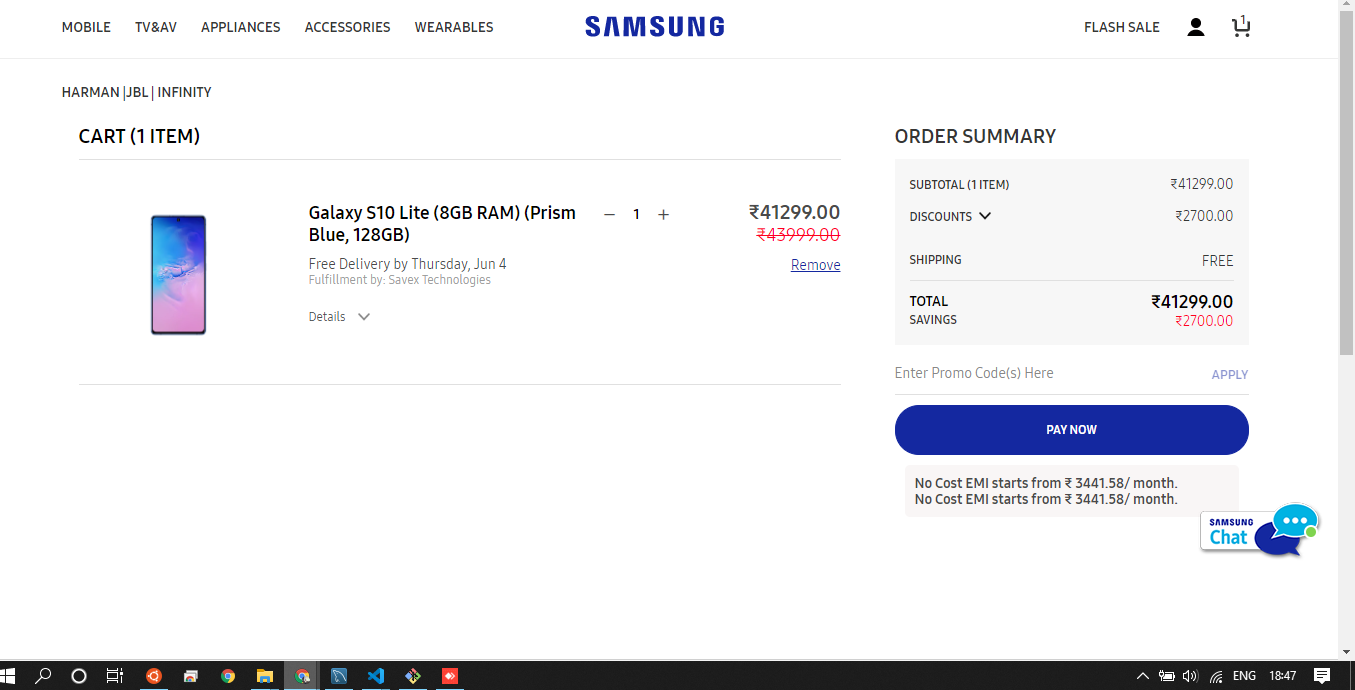This screenshot has height=690, width=1355.
Task: Open the MOBILE menu
Action: 86,27
